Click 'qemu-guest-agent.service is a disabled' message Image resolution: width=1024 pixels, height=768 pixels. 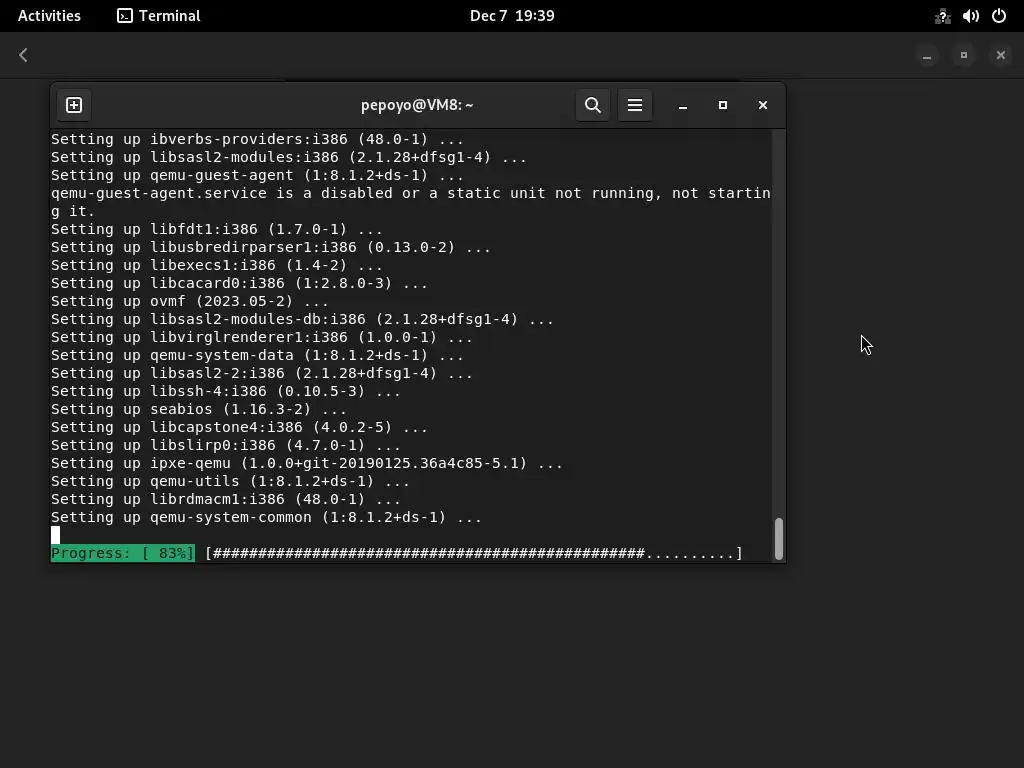click(411, 202)
